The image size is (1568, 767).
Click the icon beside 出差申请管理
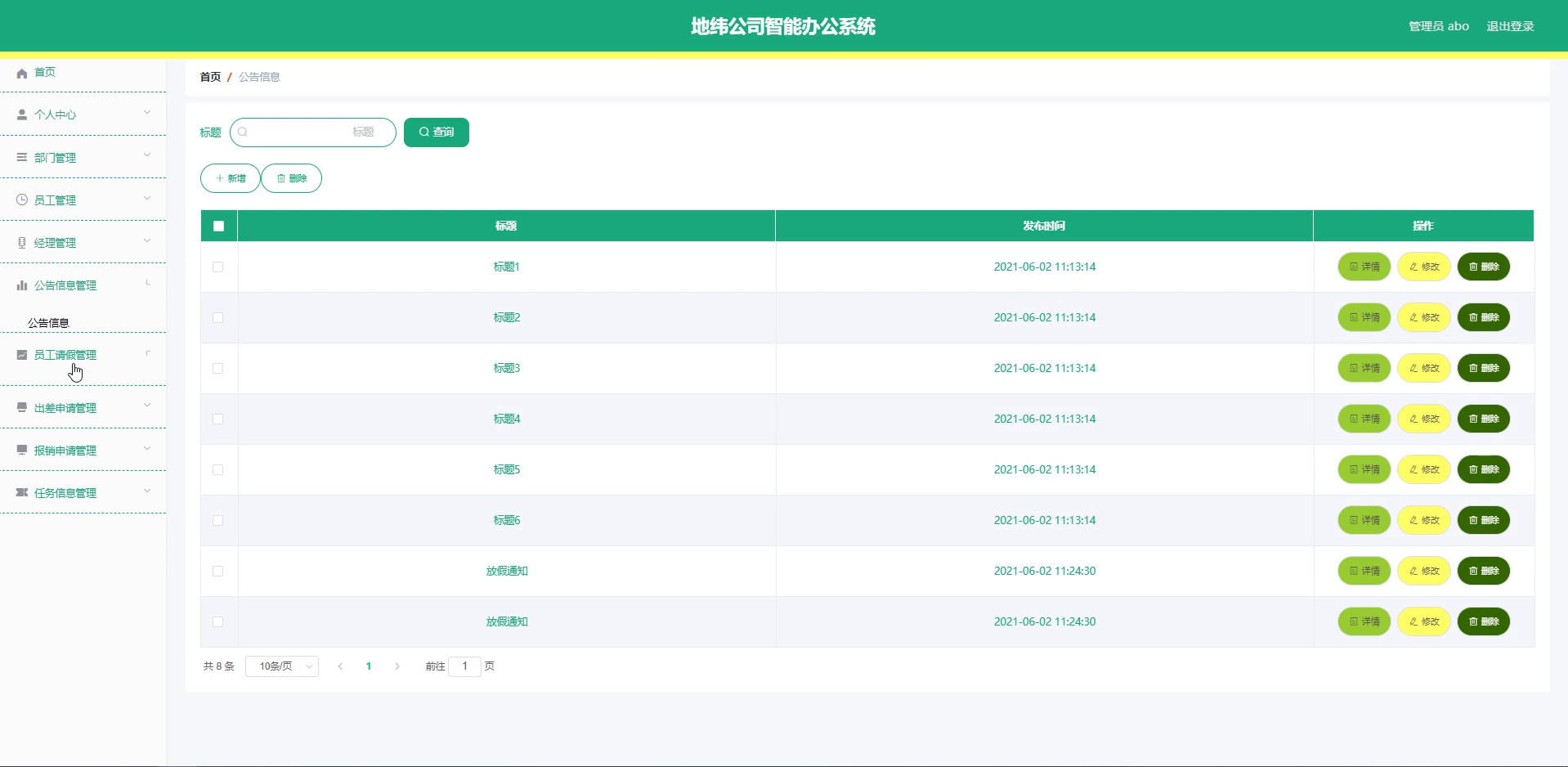click(22, 407)
